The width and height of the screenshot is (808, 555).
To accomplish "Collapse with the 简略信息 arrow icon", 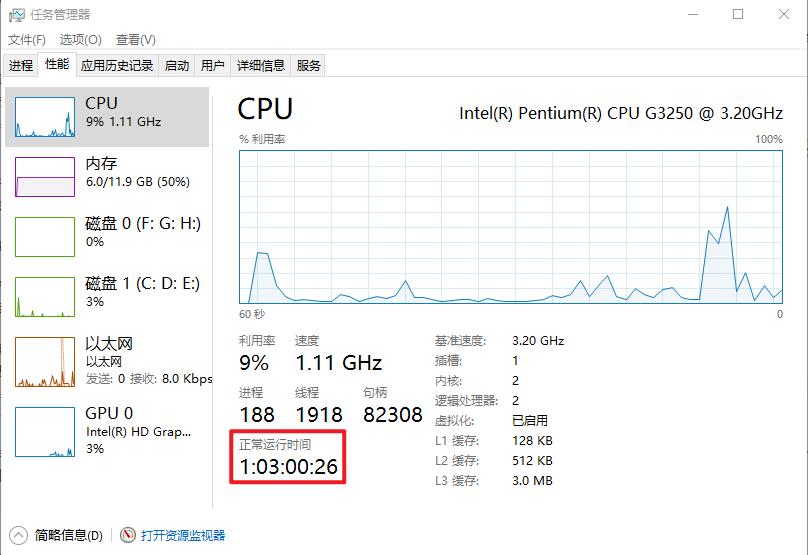I will tap(19, 536).
